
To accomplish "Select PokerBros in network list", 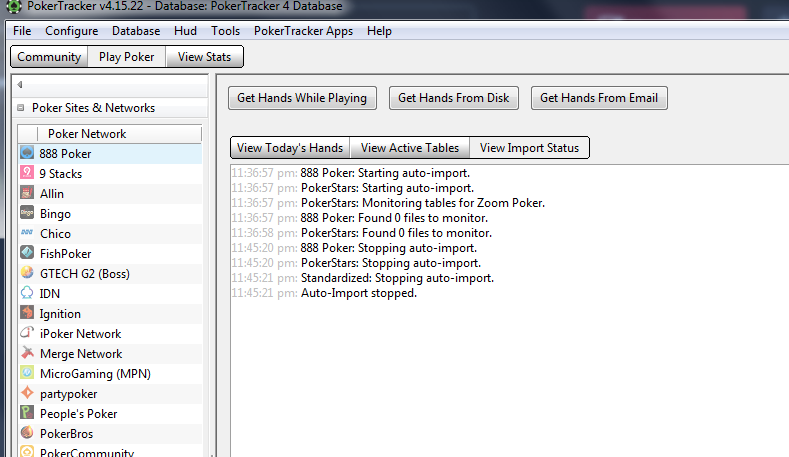I will (110, 434).
